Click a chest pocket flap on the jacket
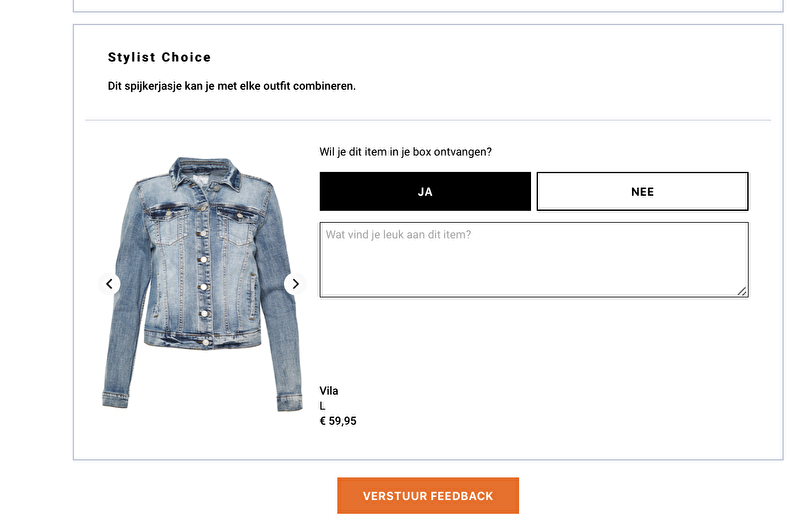The width and height of the screenshot is (800, 532). pos(167,214)
